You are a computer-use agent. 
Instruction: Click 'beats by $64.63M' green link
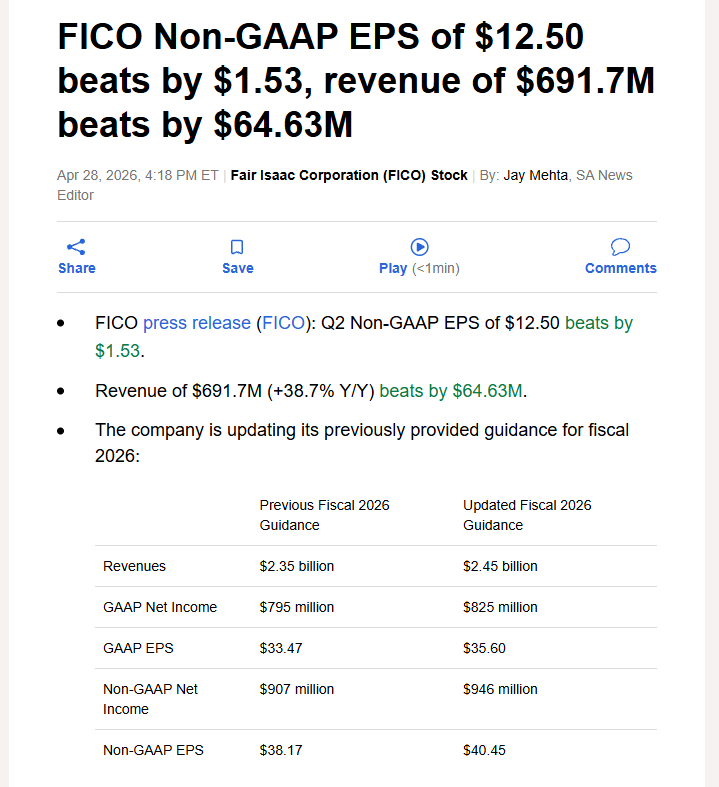point(451,390)
